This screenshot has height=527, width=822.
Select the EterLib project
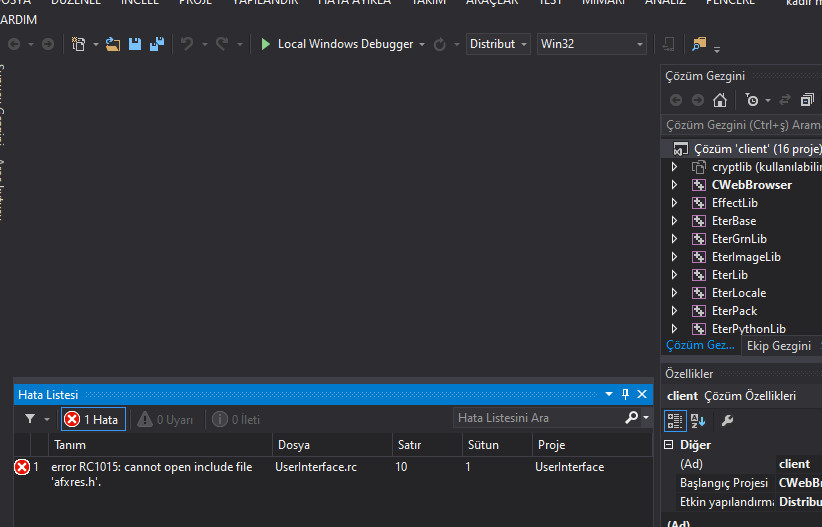pyautogui.click(x=729, y=275)
